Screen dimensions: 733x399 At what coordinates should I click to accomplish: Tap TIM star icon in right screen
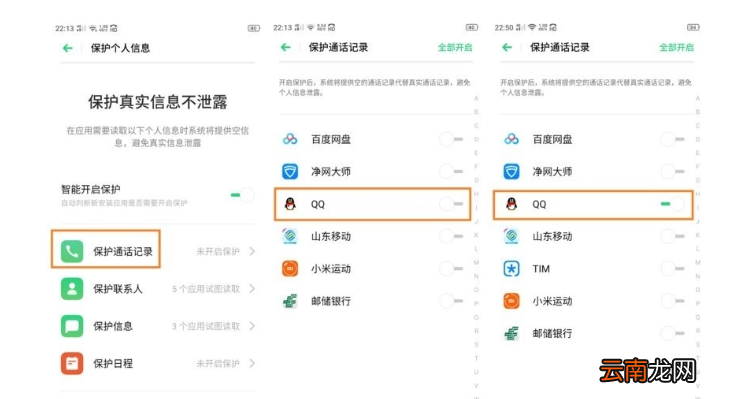click(x=511, y=269)
